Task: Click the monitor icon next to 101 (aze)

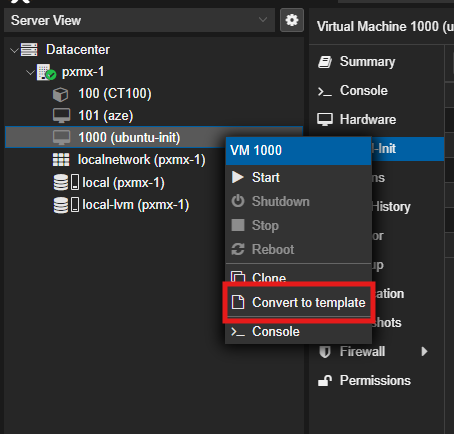Action: point(61,116)
